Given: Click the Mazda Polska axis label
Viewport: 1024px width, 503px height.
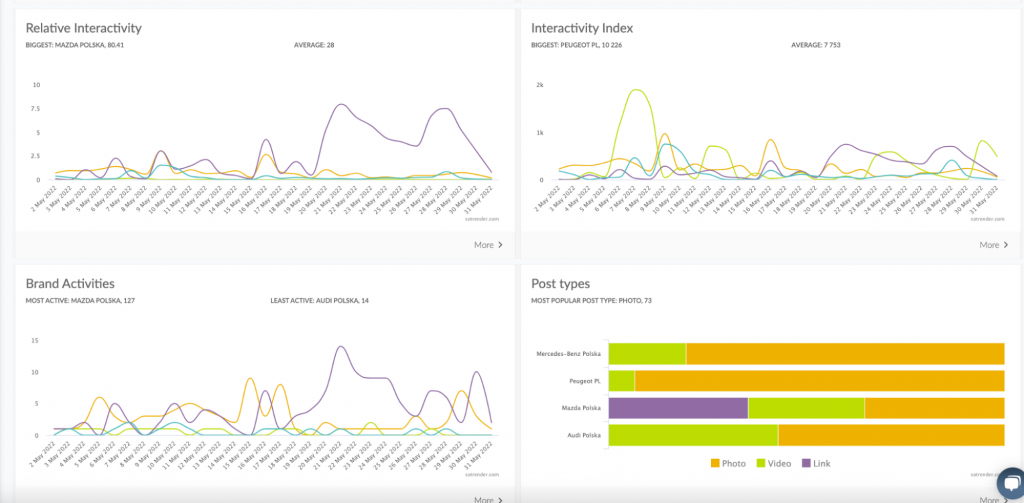Looking at the screenshot, I should click(x=583, y=408).
